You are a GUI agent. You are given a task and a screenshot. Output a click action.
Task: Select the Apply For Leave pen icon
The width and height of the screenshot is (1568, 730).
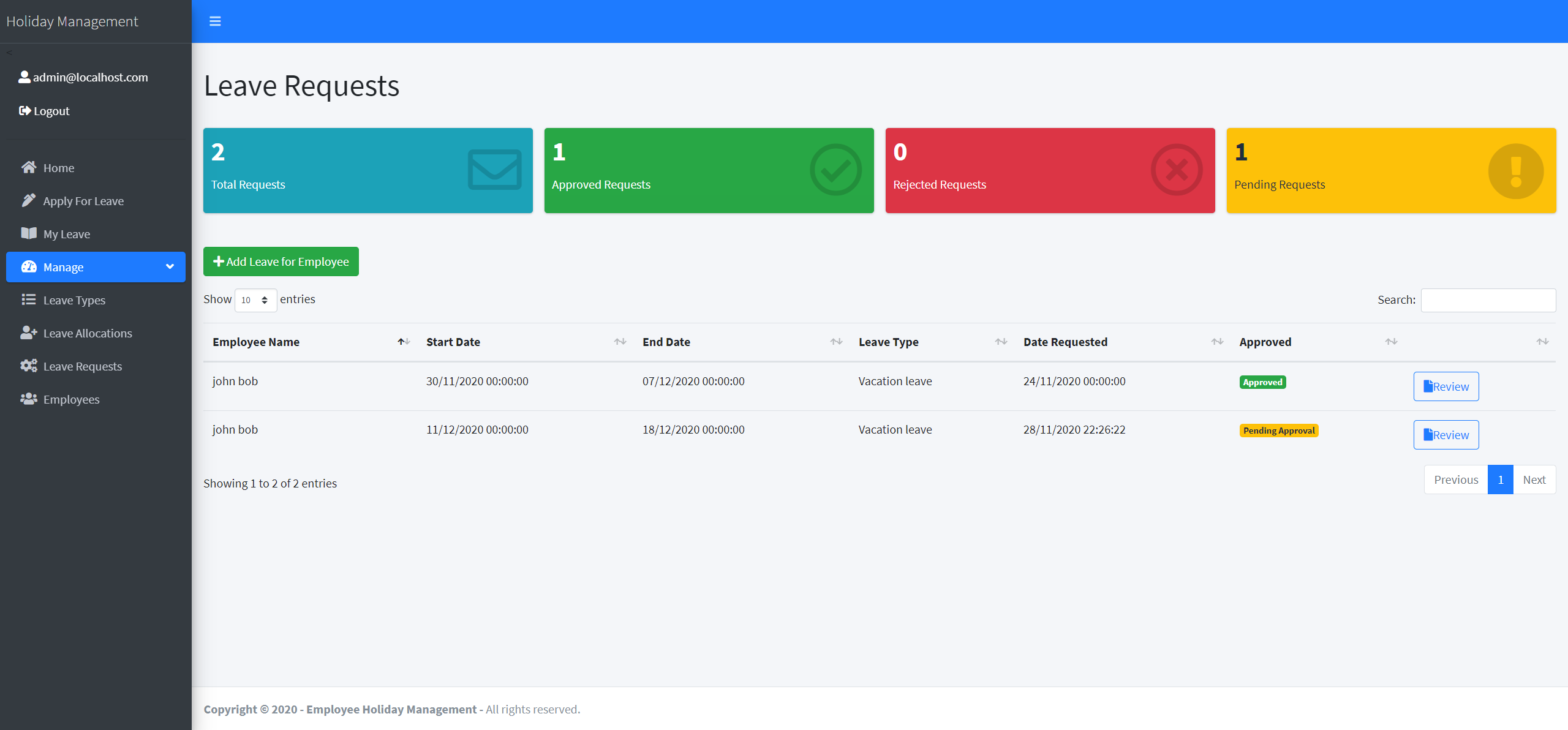click(x=29, y=200)
